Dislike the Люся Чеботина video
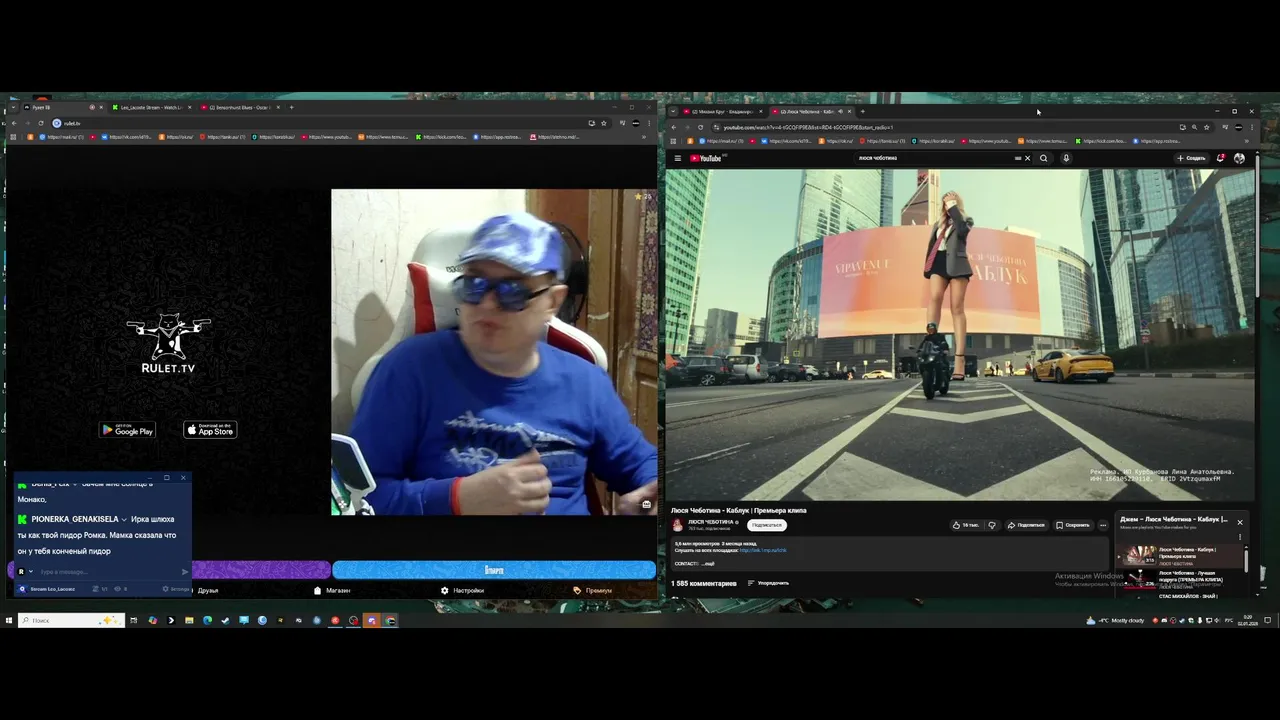Viewport: 1280px width, 720px height. coord(992,525)
